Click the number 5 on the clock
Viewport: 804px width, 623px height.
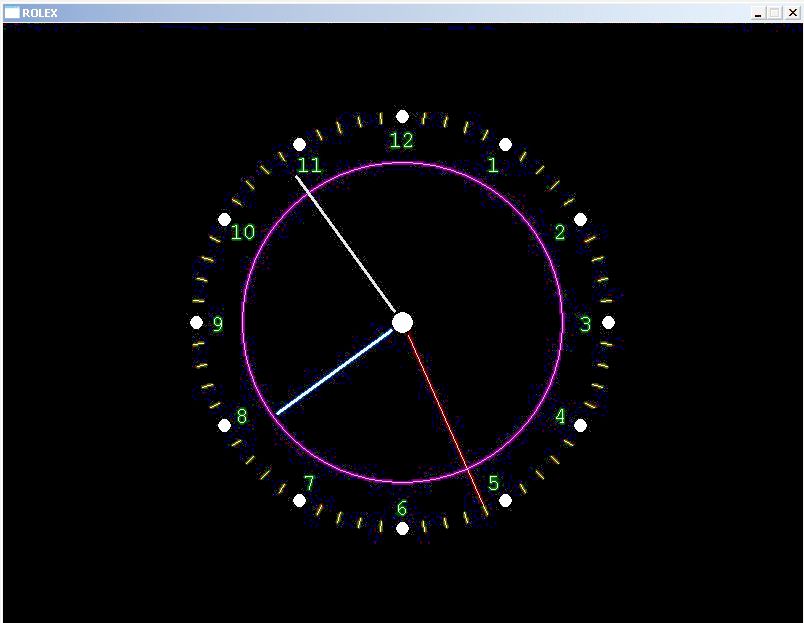(493, 483)
